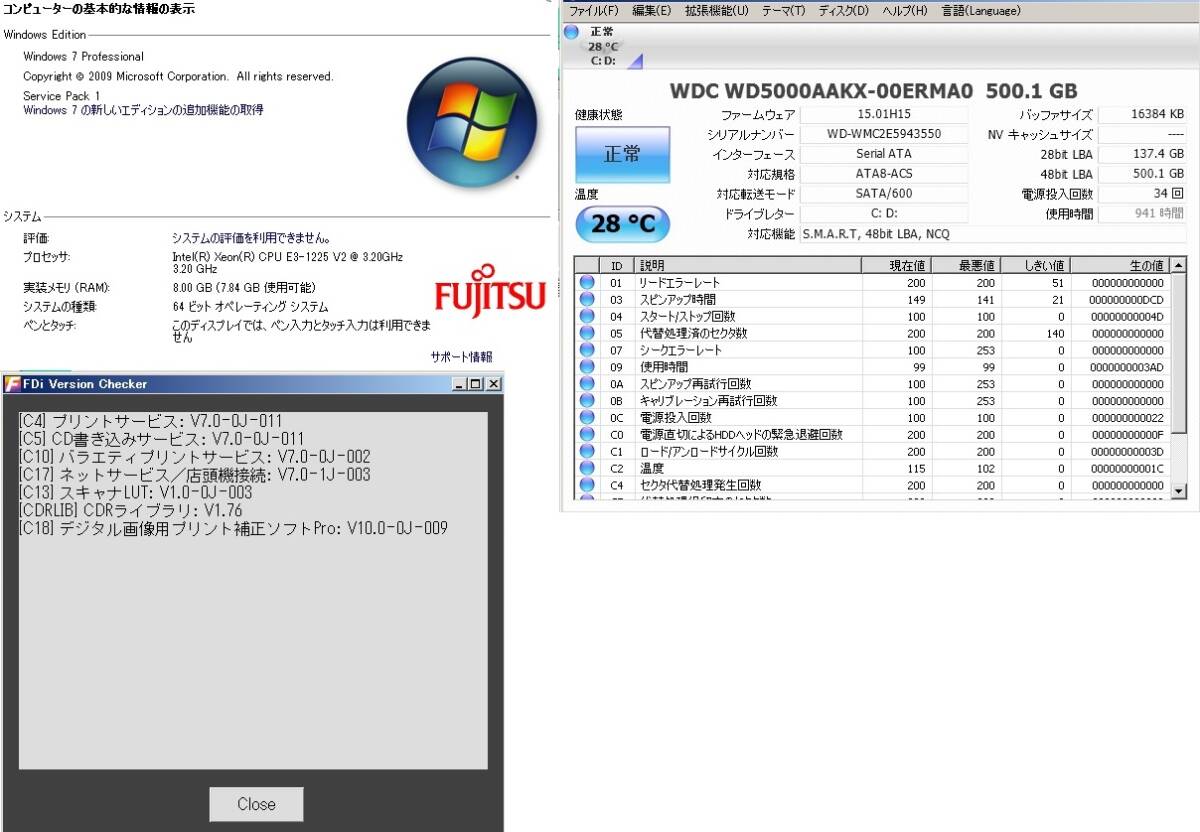The width and height of the screenshot is (1200, 832).
Task: Open the Windows 7 new edition link
Action: click(x=143, y=110)
